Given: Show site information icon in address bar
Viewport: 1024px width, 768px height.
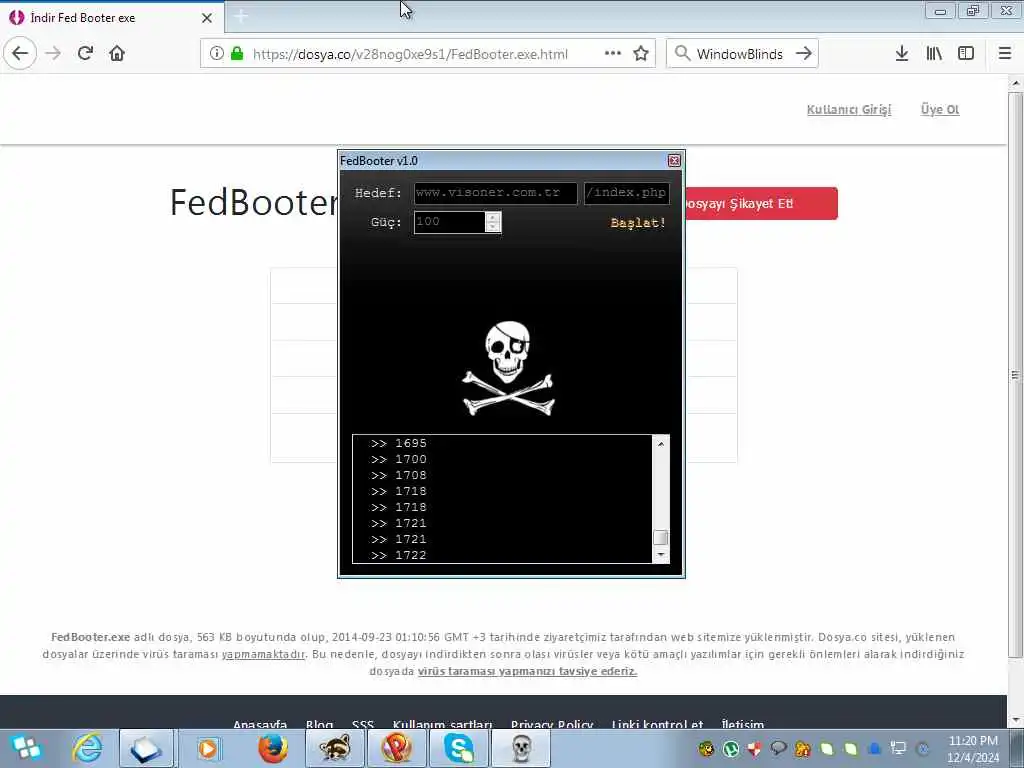Looking at the screenshot, I should [216, 54].
